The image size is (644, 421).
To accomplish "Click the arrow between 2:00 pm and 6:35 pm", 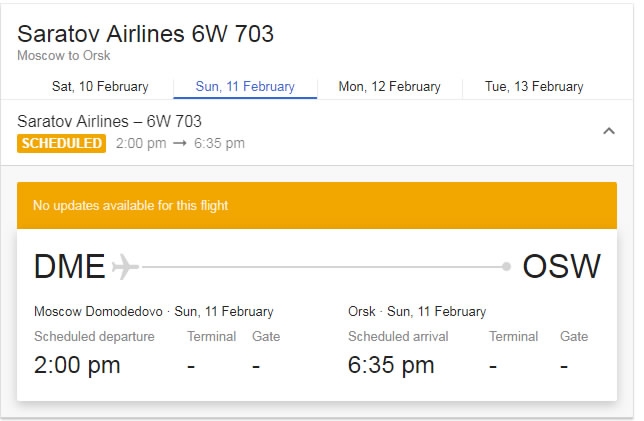I will point(180,144).
